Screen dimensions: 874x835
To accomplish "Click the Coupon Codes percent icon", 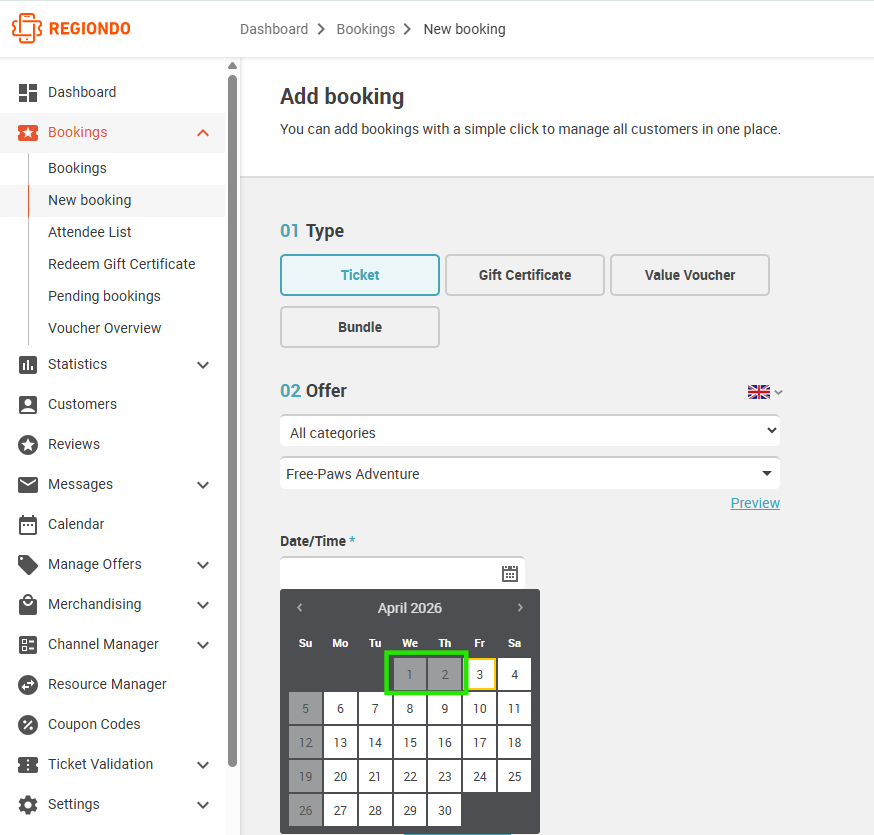I will tap(28, 725).
